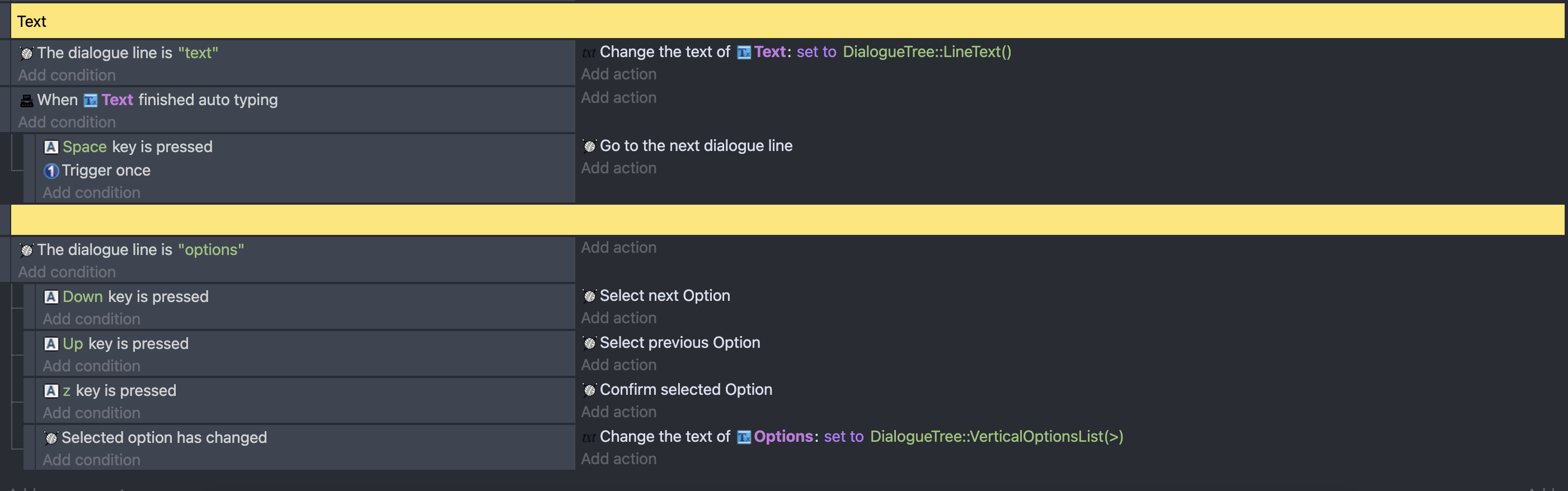
Task: Click purple 'Text' object in finished auto typing
Action: tap(118, 100)
